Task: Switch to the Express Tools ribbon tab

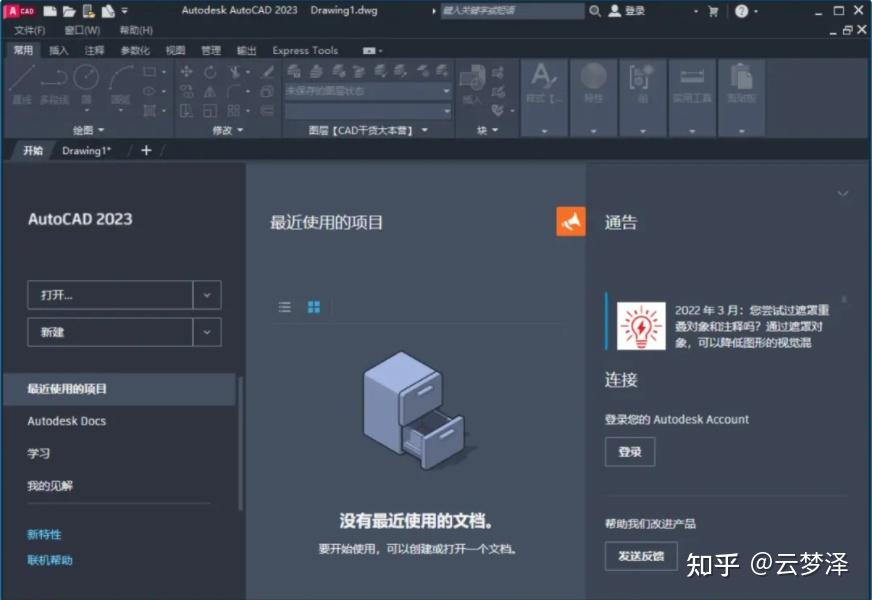Action: click(305, 50)
